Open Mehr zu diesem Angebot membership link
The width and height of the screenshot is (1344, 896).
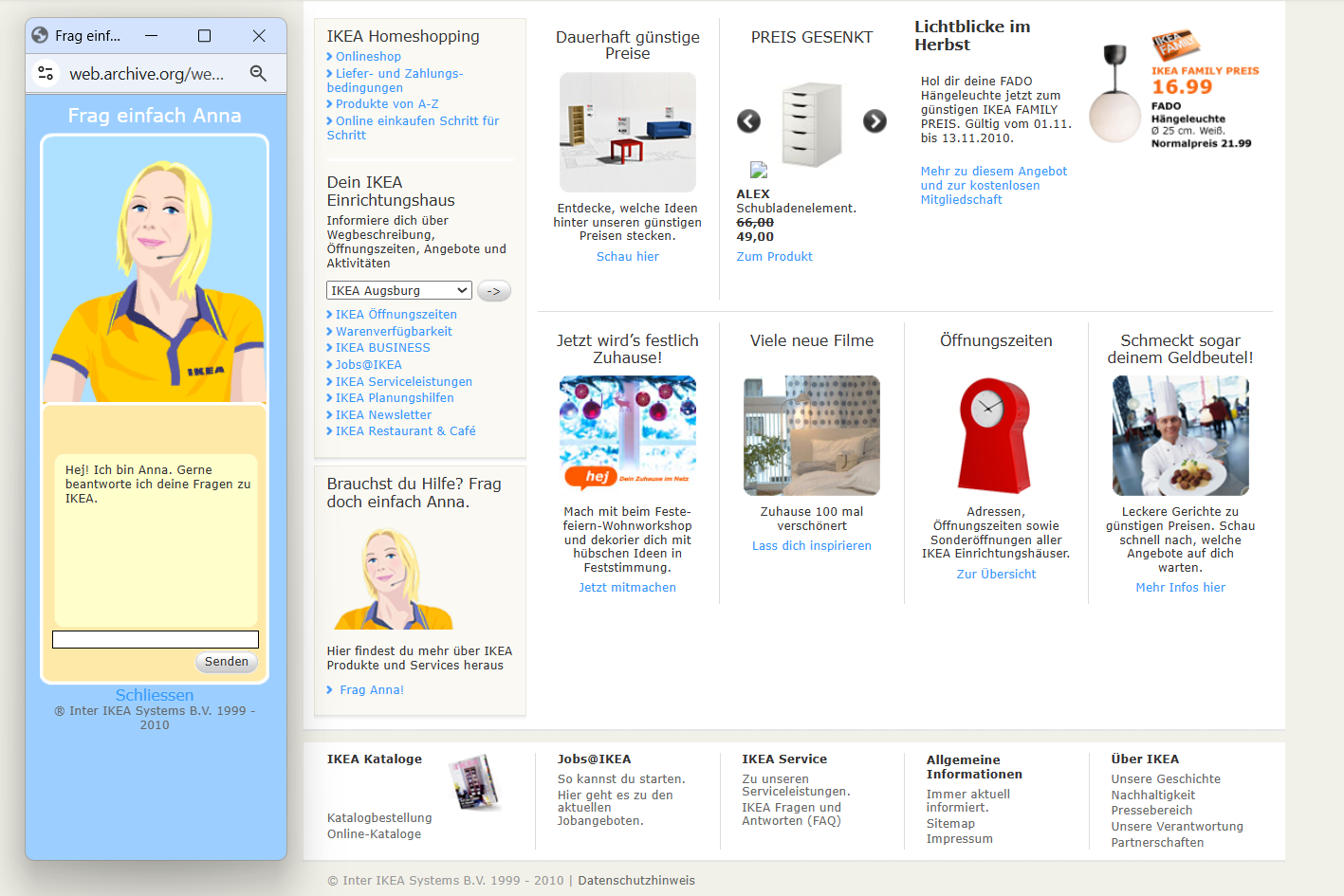[x=994, y=186]
